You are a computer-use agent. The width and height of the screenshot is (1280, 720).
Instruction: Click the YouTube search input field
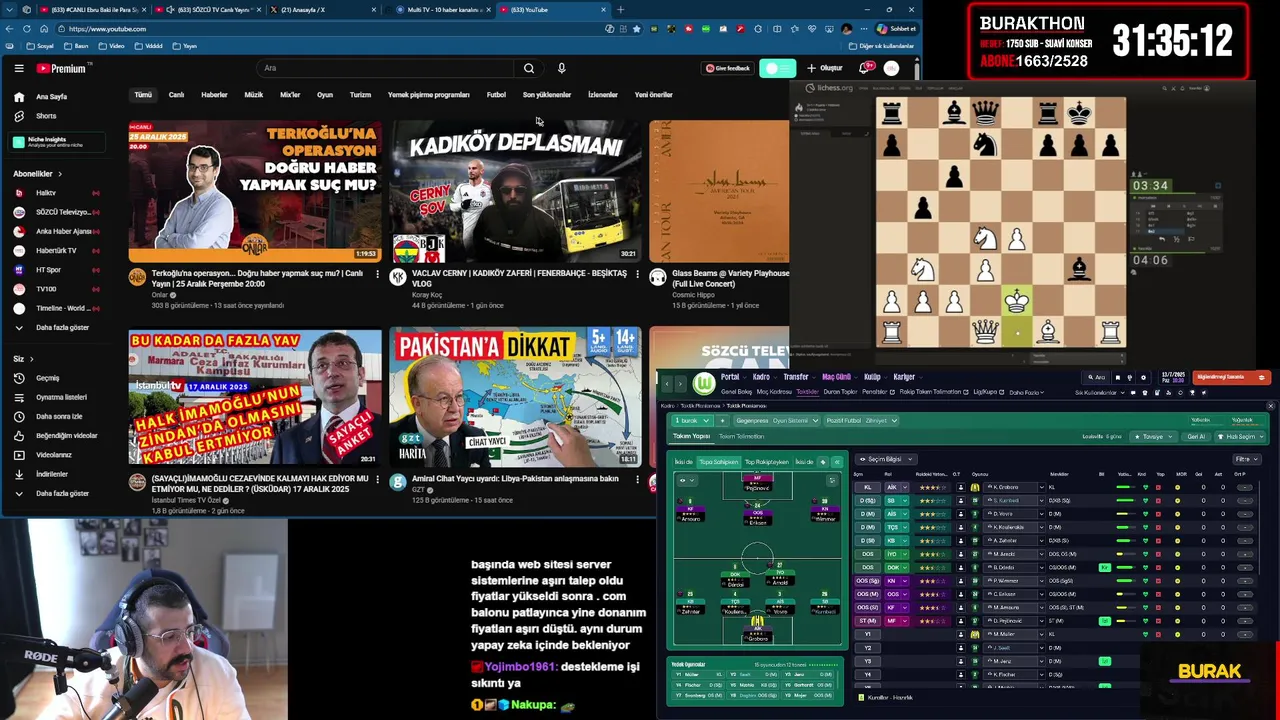(385, 68)
